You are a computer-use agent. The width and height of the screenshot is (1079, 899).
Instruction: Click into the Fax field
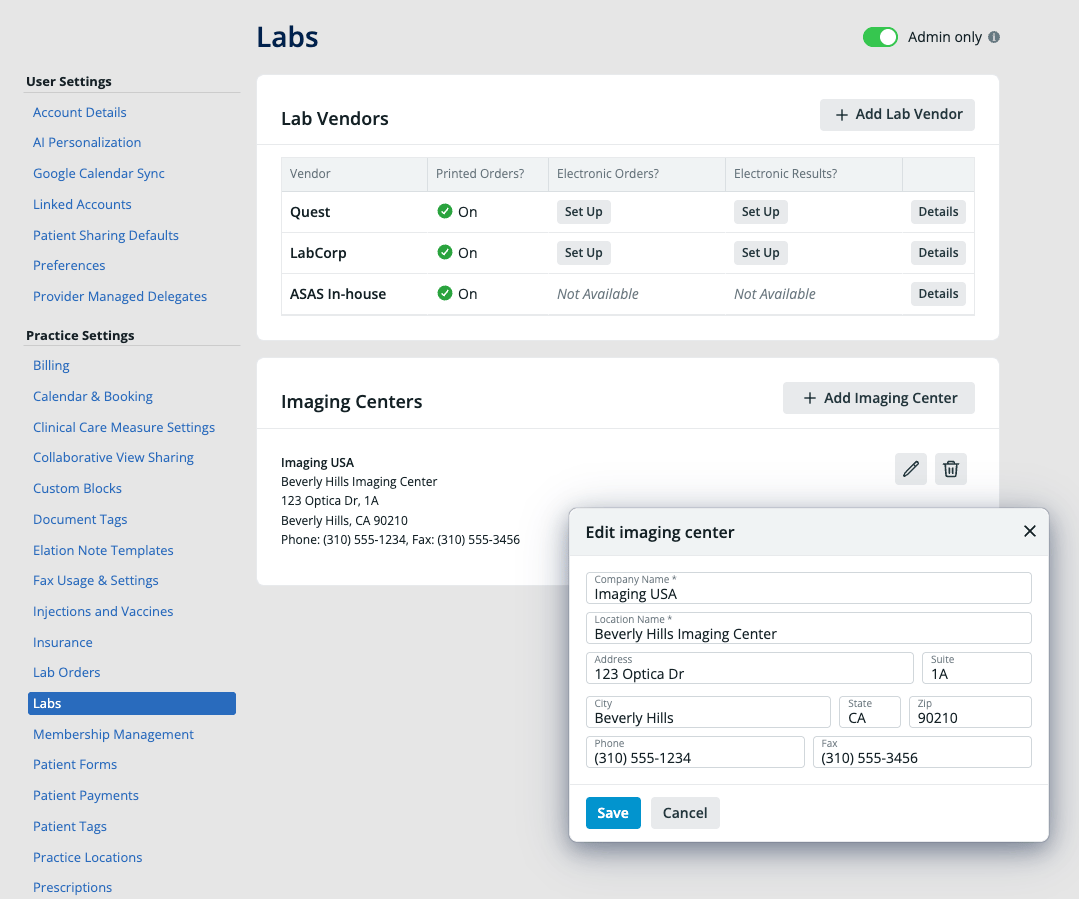pyautogui.click(x=922, y=752)
